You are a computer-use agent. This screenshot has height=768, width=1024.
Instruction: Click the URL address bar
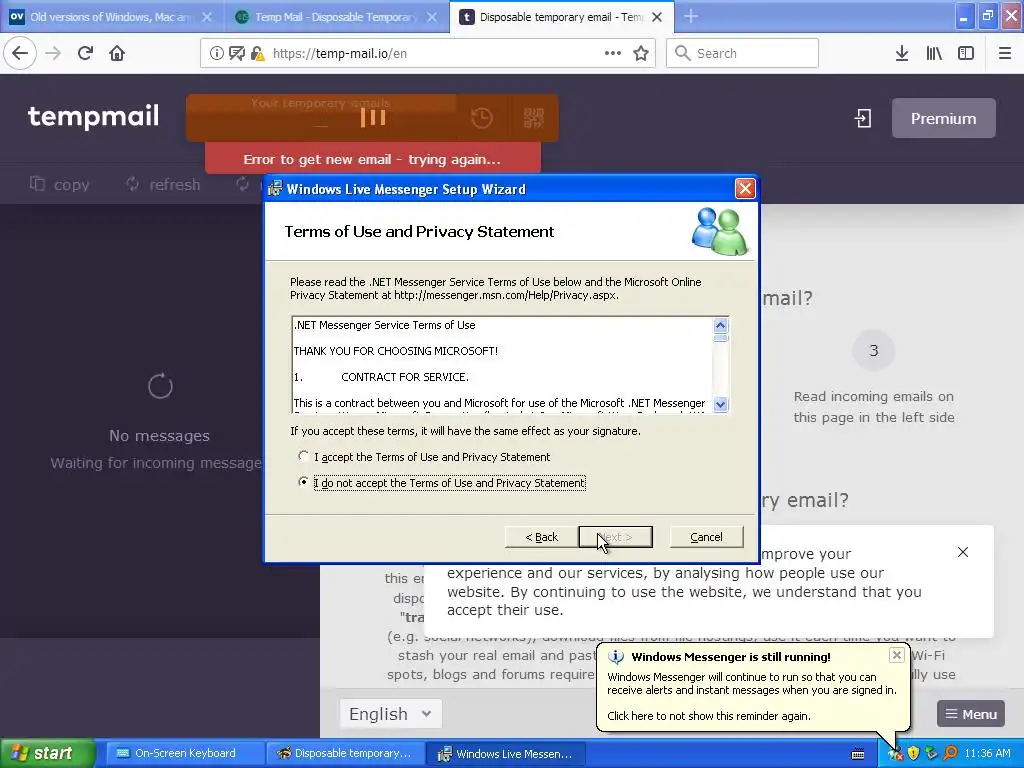[x=428, y=54]
